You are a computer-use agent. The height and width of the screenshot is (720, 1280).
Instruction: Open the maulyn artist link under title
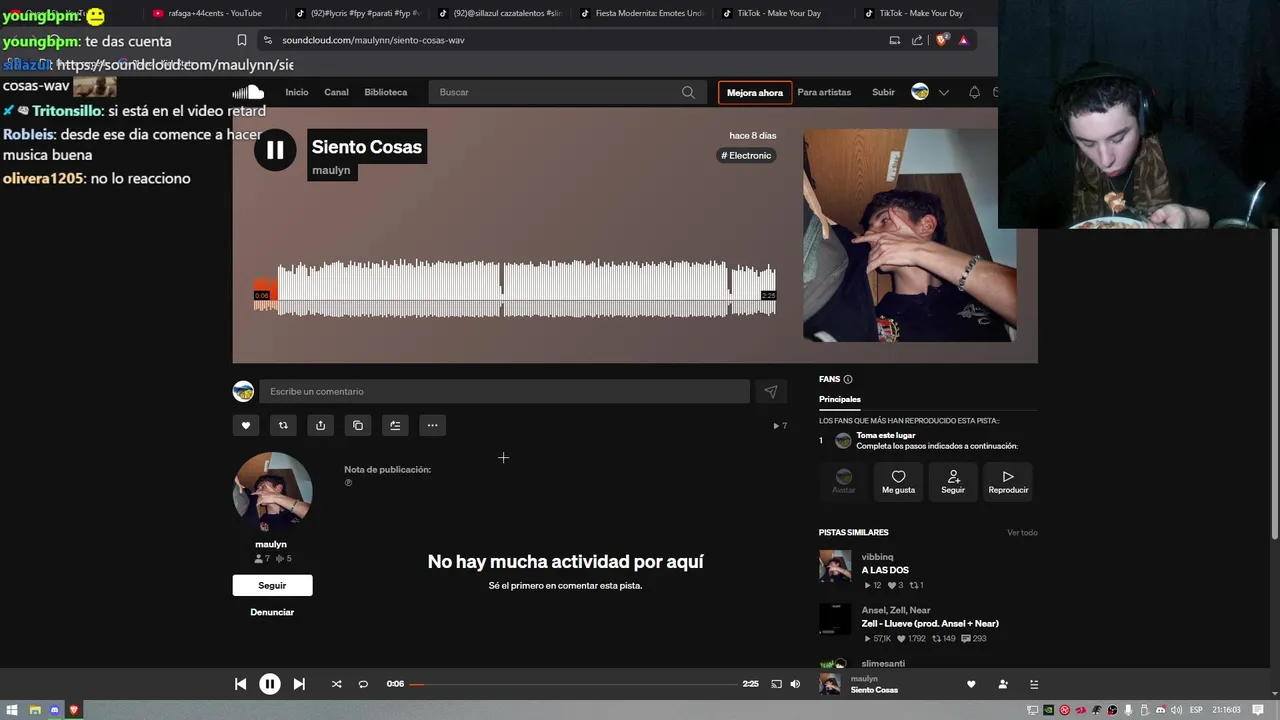click(331, 170)
